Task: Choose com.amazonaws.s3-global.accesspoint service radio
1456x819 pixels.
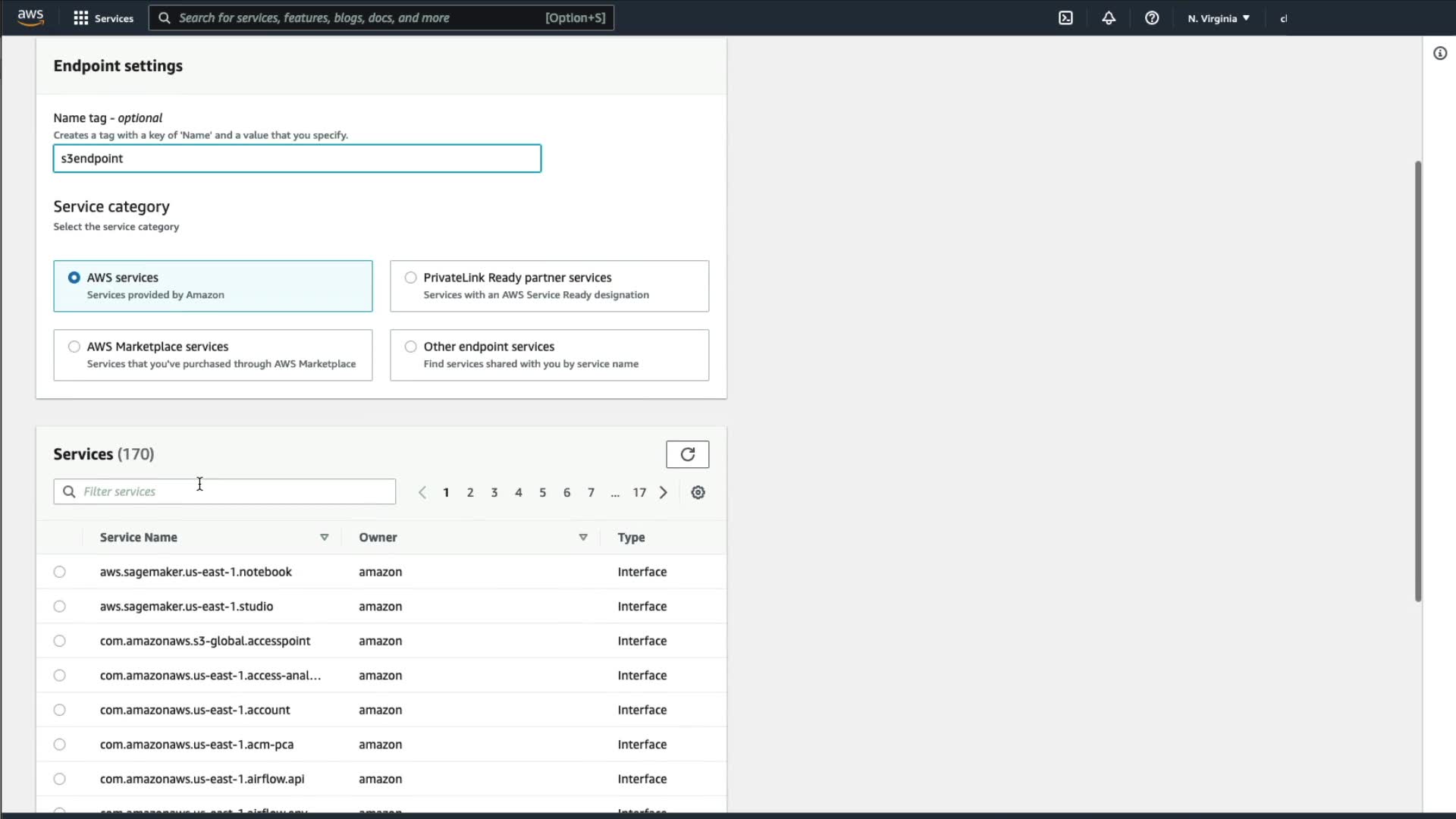Action: tap(60, 641)
